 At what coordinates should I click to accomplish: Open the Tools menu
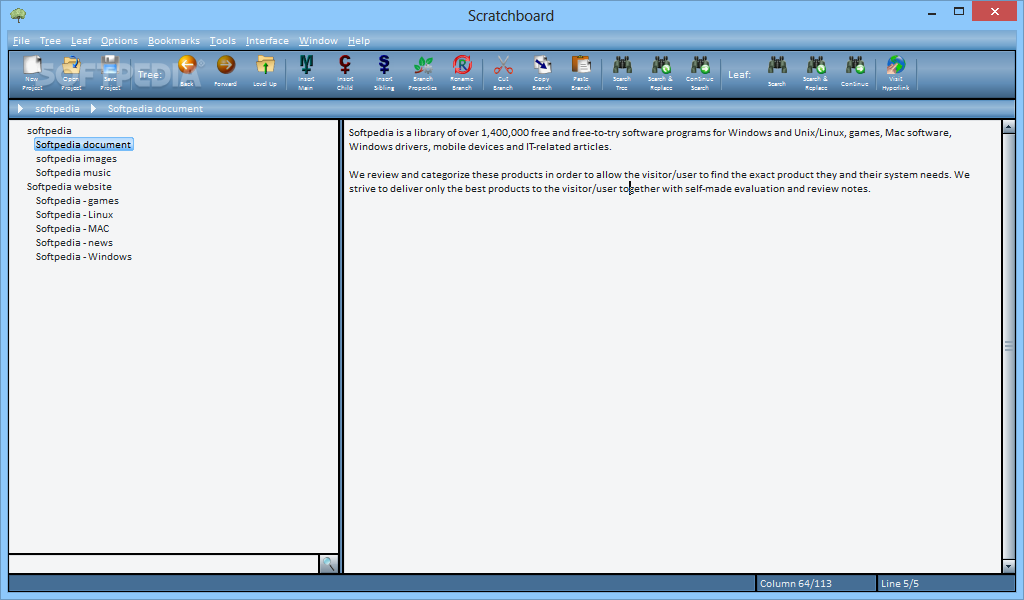223,40
